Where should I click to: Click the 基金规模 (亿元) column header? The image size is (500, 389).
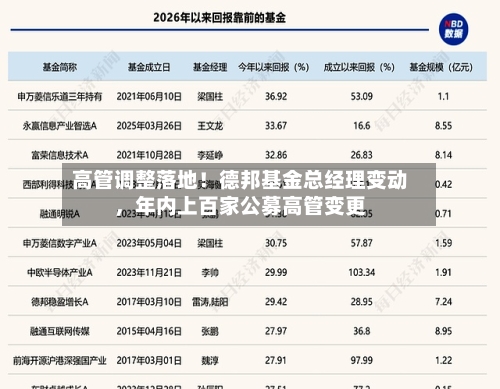(x=441, y=67)
